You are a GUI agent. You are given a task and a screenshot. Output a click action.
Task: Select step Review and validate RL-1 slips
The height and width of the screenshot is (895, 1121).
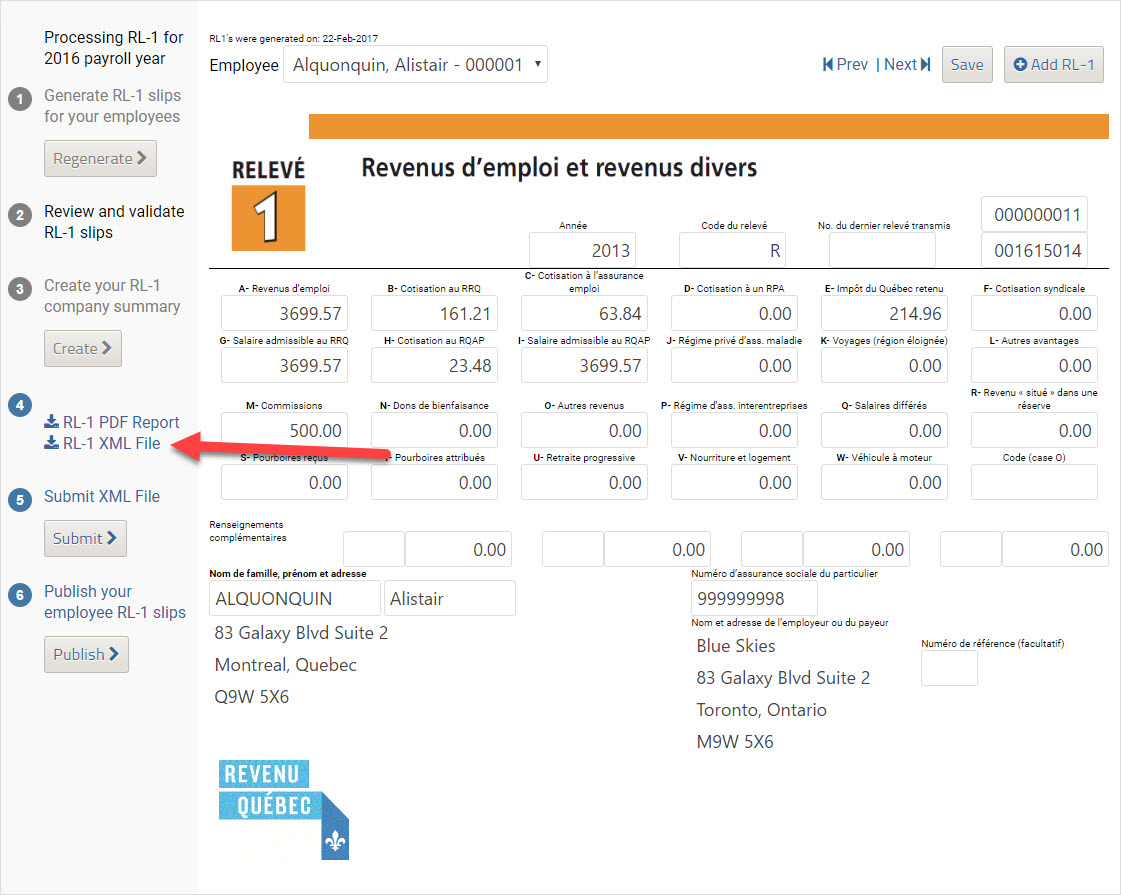pos(114,222)
